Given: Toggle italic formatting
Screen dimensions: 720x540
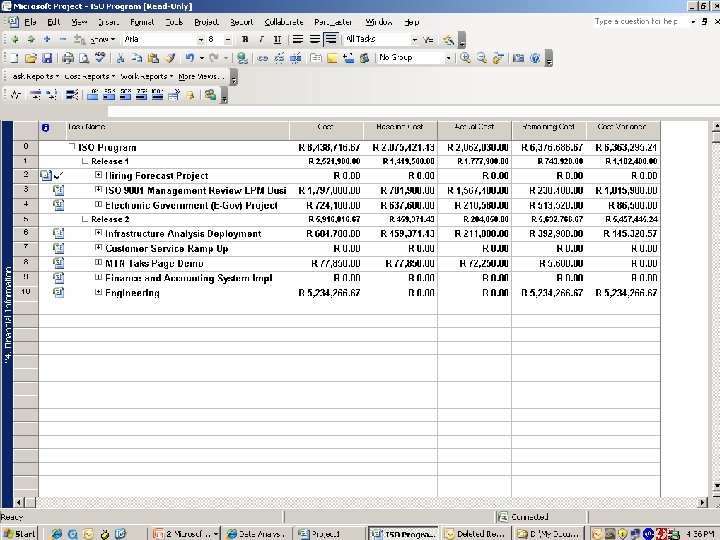Looking at the screenshot, I should coord(261,39).
